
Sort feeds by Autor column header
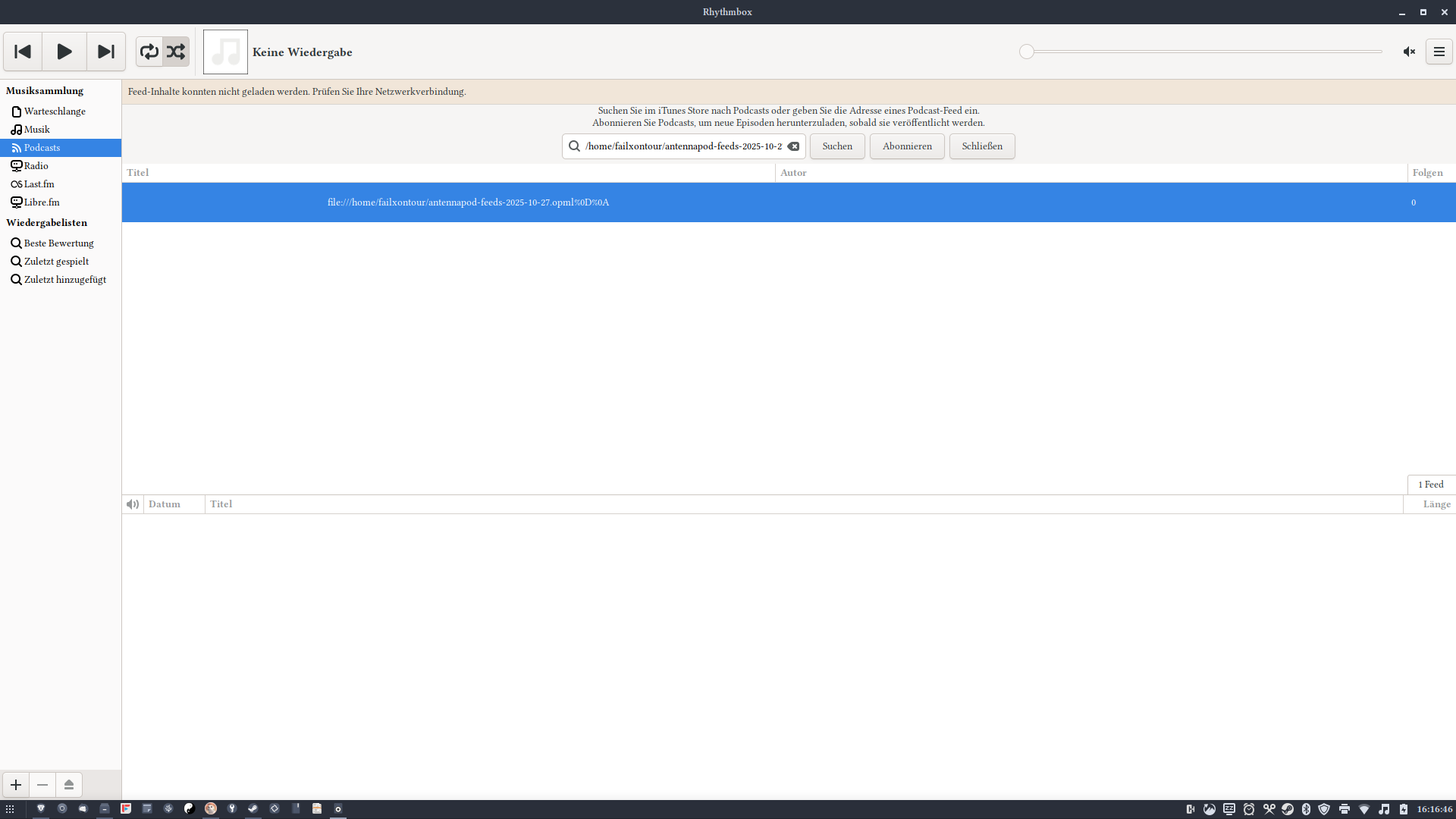[x=793, y=173]
